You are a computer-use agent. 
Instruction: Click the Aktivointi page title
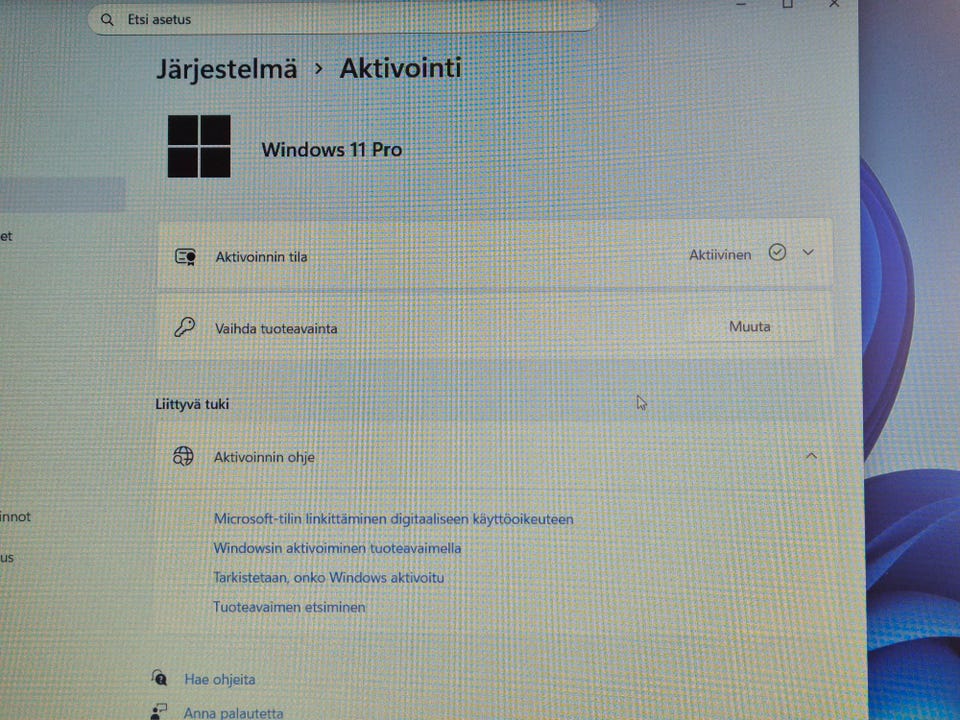pos(400,68)
